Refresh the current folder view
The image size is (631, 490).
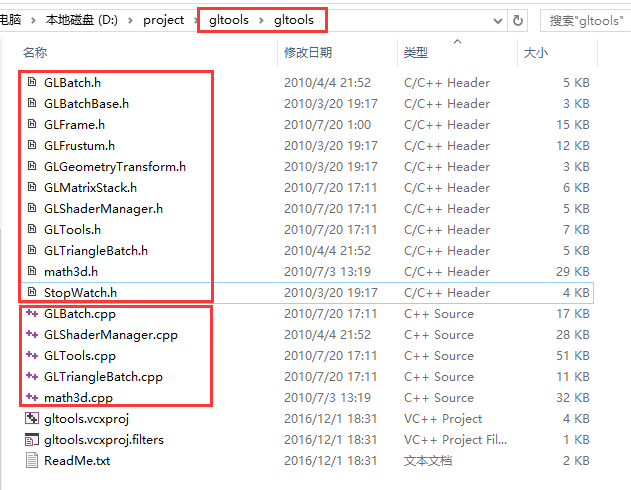coord(518,20)
